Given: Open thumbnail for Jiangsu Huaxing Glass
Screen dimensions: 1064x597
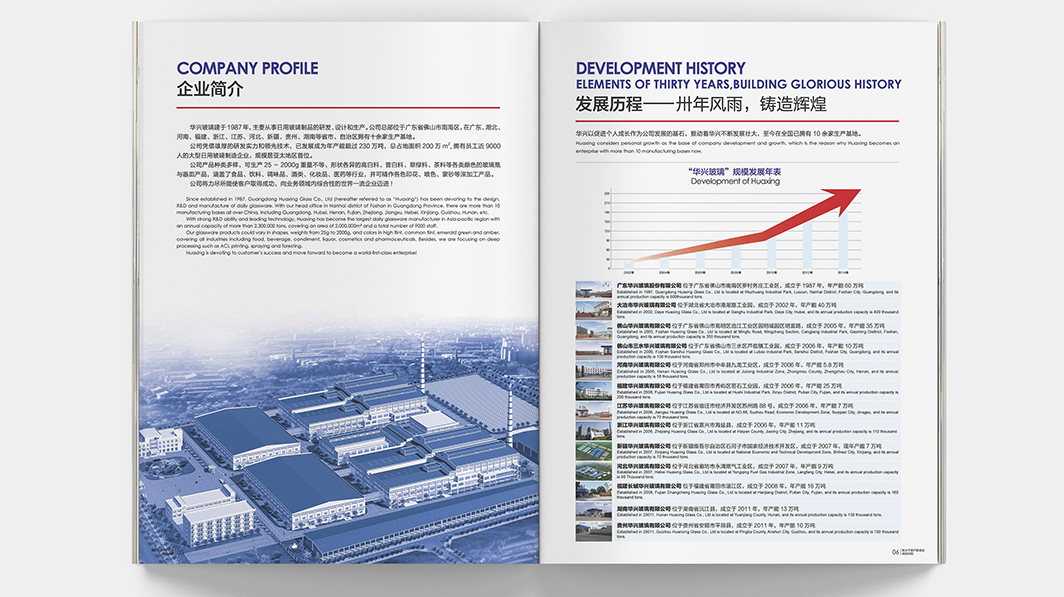Looking at the screenshot, I should click(594, 410).
